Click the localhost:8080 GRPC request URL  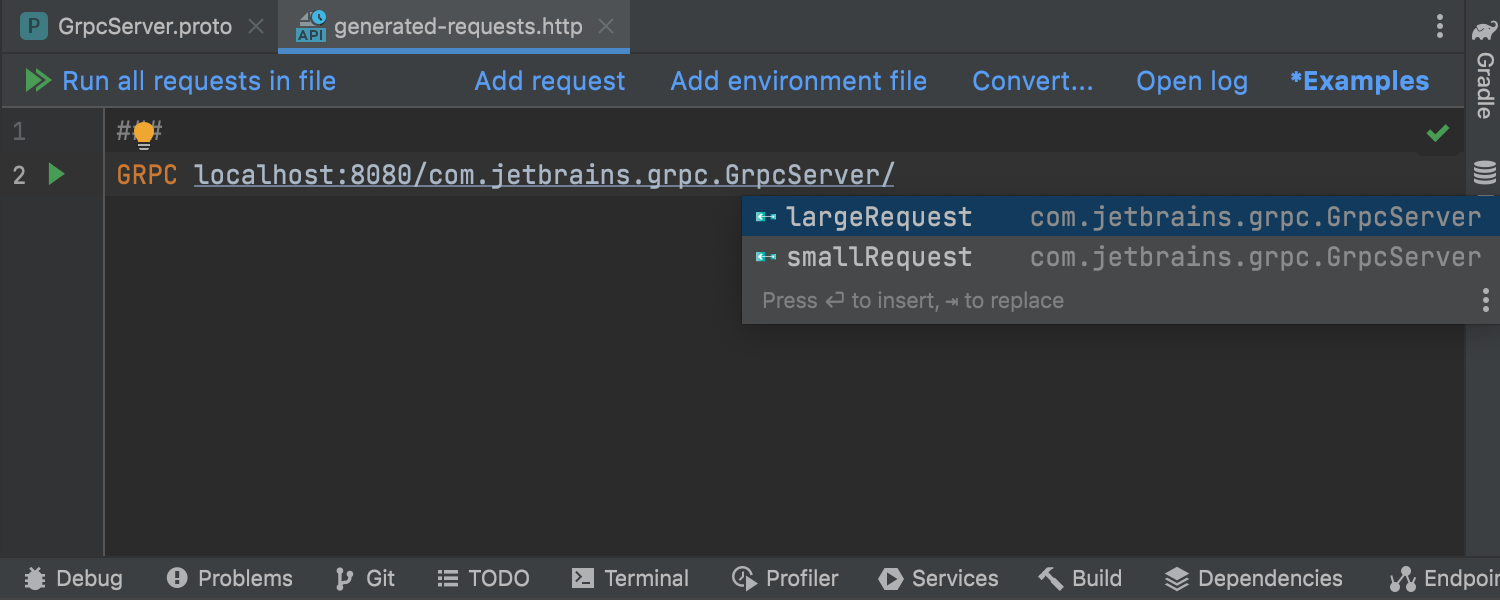pos(544,175)
